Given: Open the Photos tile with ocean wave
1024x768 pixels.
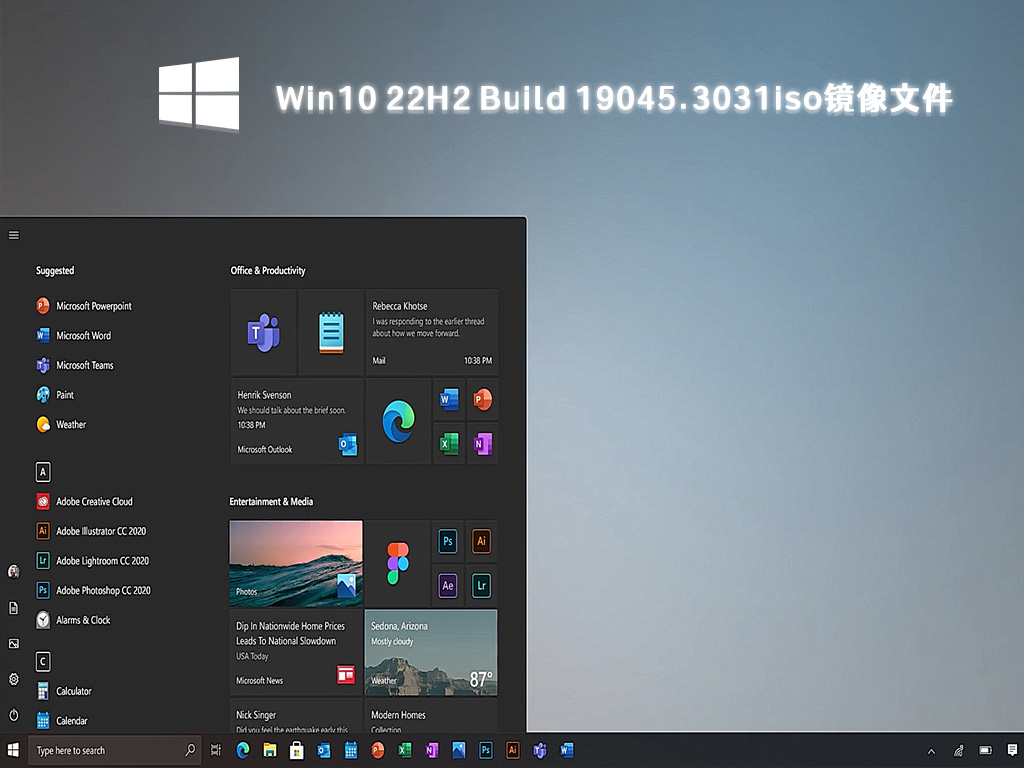Looking at the screenshot, I should (296, 563).
